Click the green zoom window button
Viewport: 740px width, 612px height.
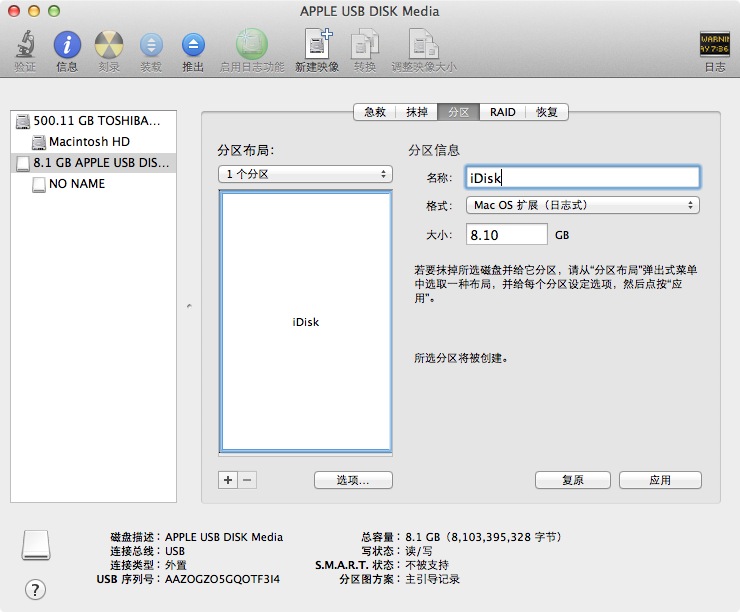pos(54,11)
